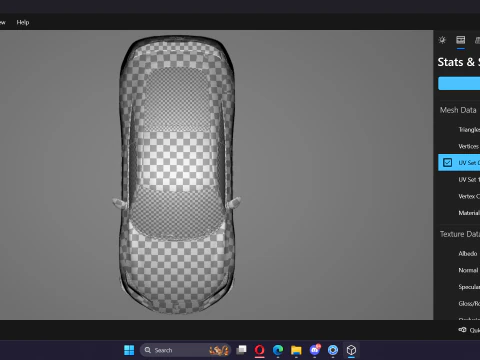Open the purple app with notification badge
480x360 pixels.
tap(315, 350)
